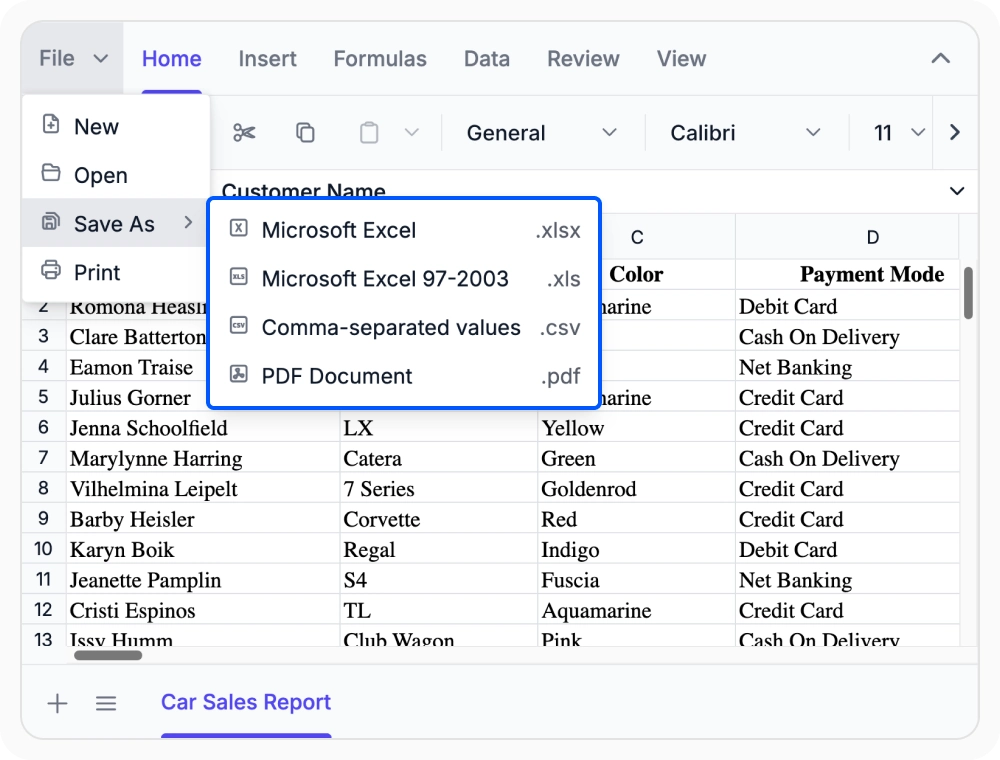Add a new sheet with the plus icon

coord(57,703)
